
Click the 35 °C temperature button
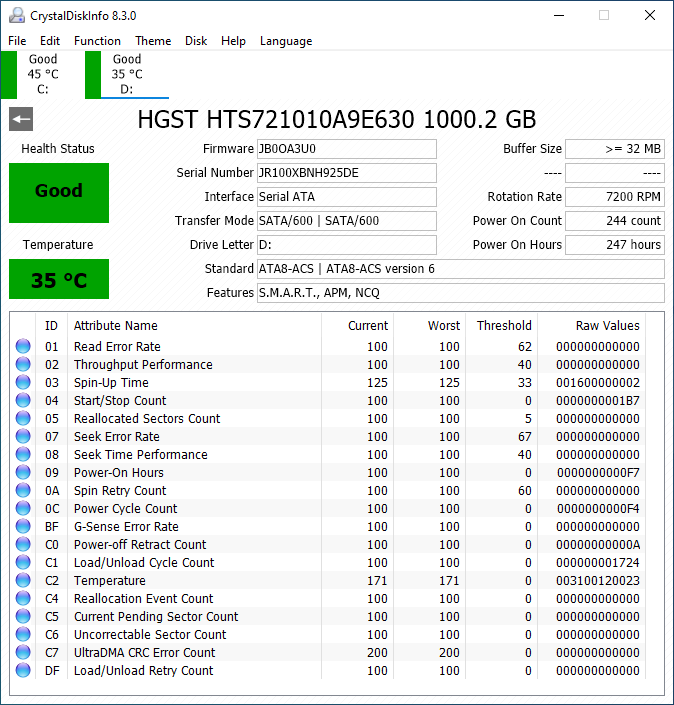[x=58, y=280]
